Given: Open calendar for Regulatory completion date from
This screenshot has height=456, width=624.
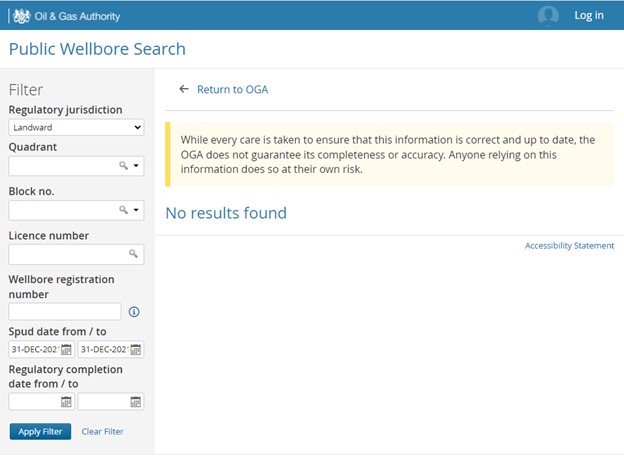Looking at the screenshot, I should click(x=66, y=402).
